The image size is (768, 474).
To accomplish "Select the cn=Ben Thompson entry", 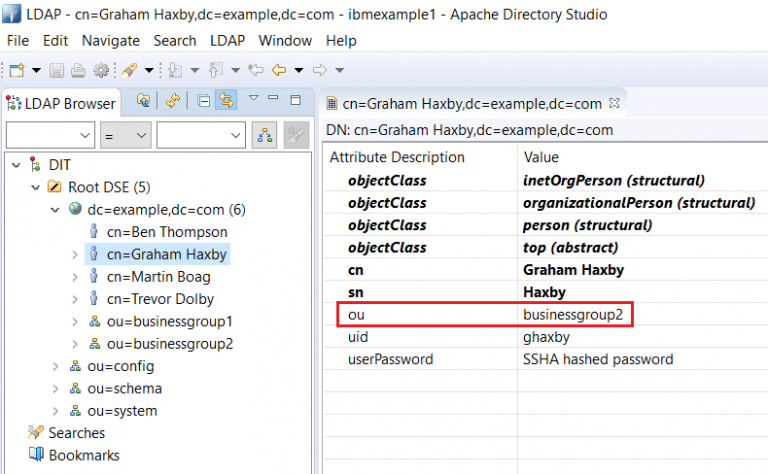I will pos(167,232).
